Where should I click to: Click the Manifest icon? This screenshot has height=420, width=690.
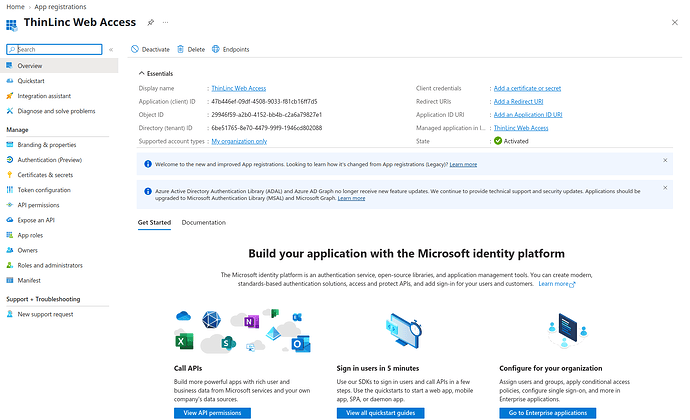(9, 280)
